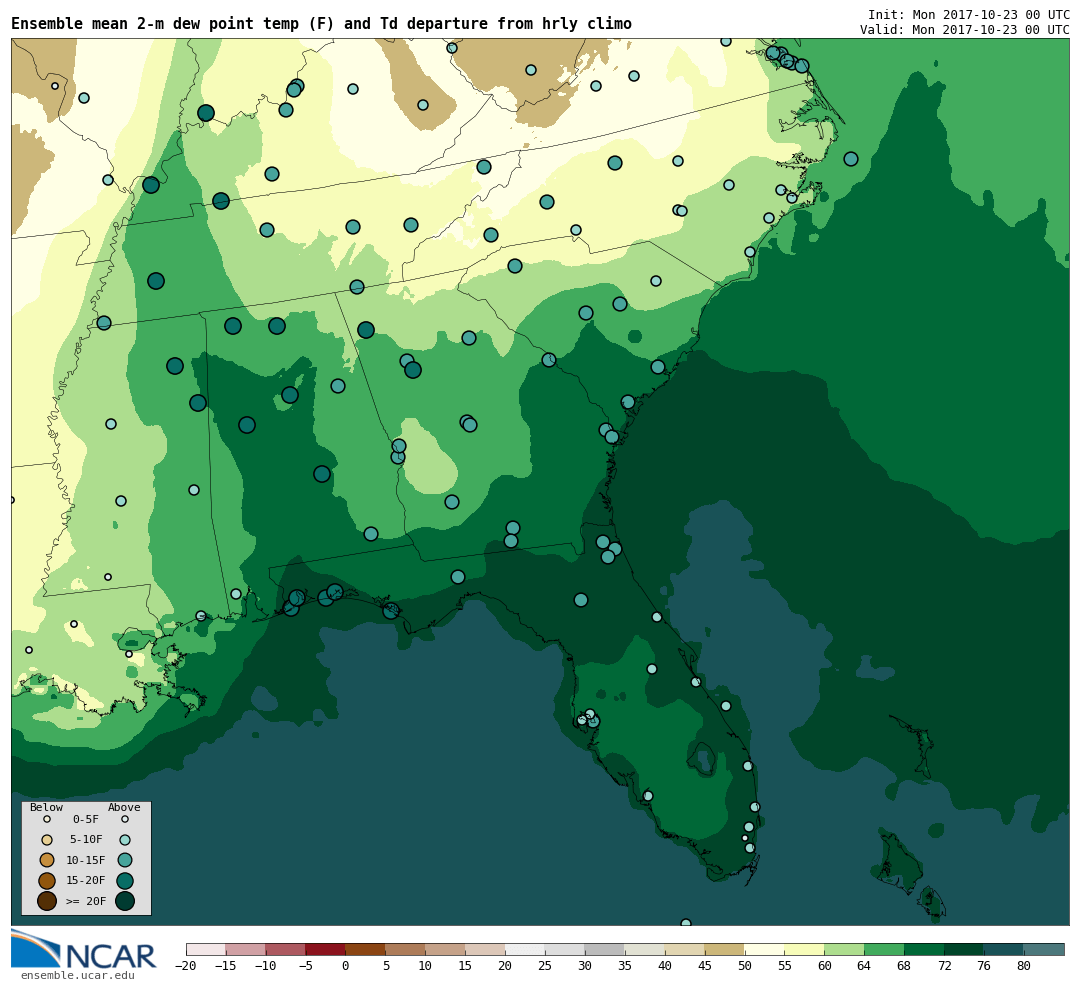1080x988 pixels.
Task: Pick the darkest green swatch between 72 and 76
Action: (965, 949)
